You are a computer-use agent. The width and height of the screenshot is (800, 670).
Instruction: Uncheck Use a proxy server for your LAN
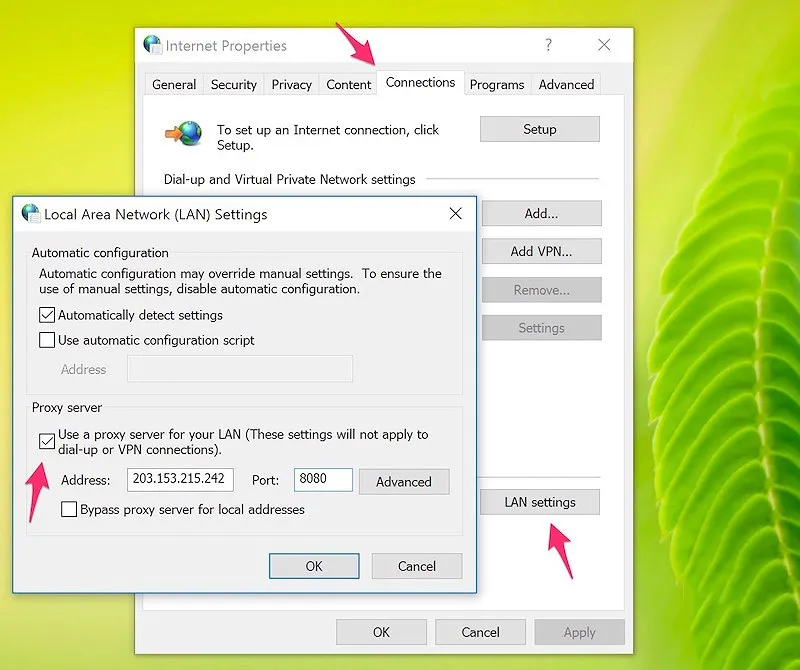[x=47, y=441]
